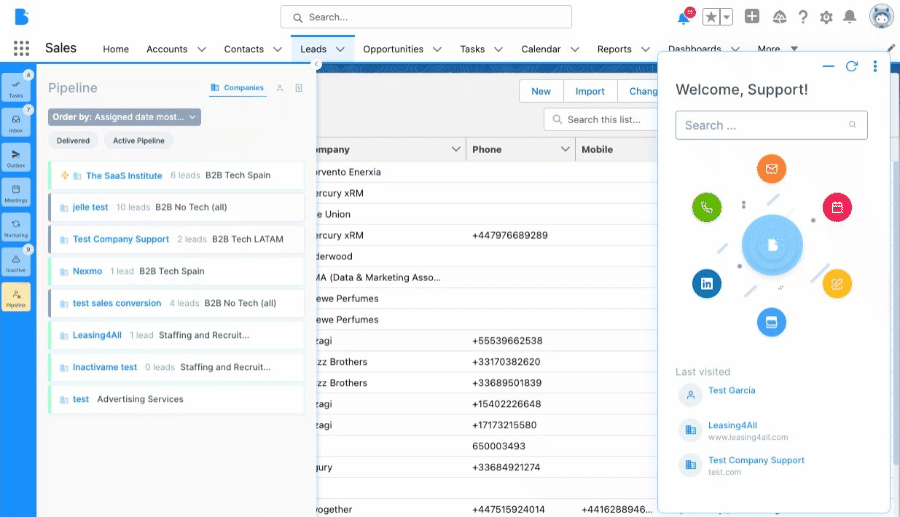Click the LinkedIn bubble icon
Image resolution: width=900 pixels, height=517 pixels.
[x=707, y=283]
